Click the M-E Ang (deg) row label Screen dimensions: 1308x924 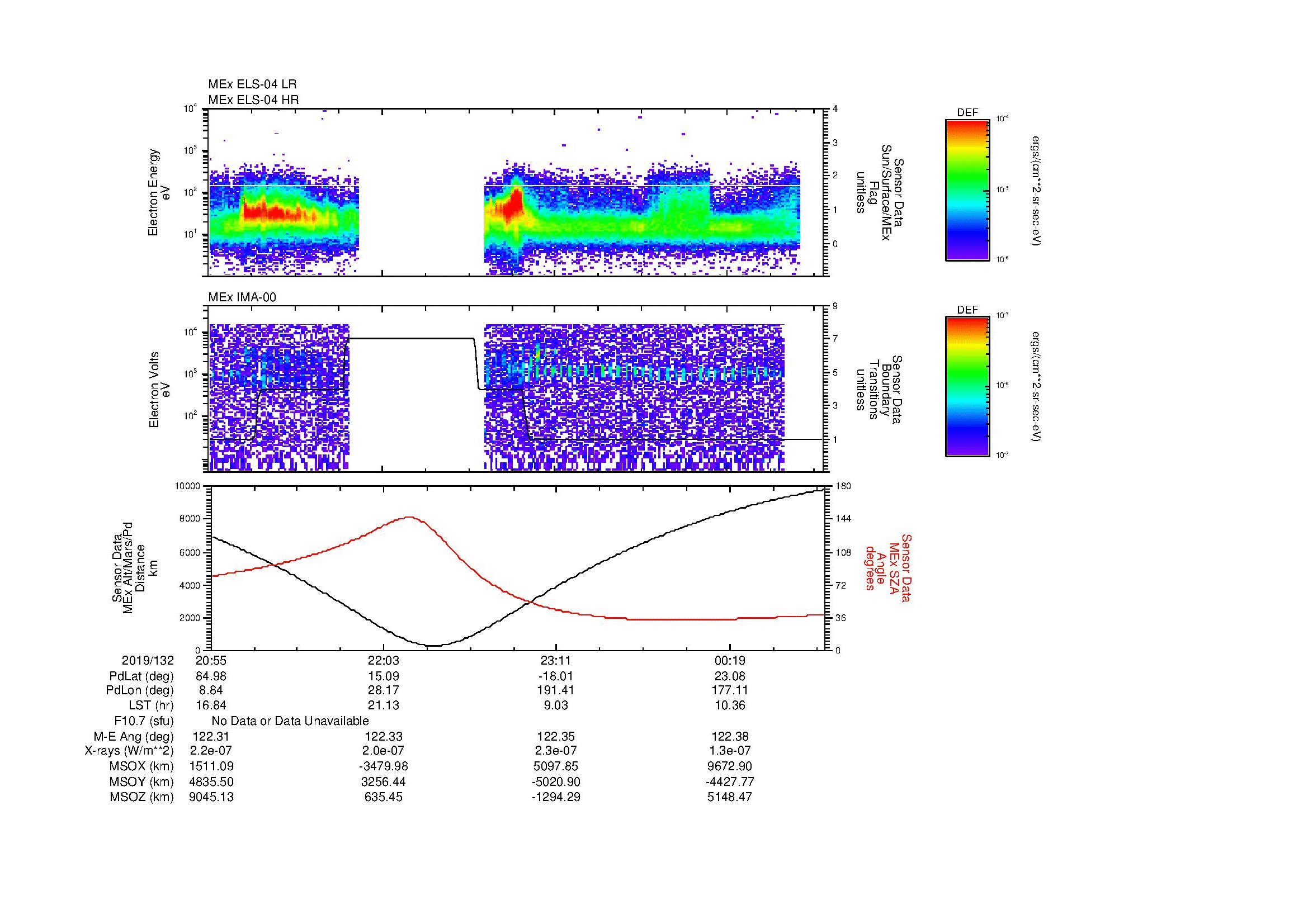pyautogui.click(x=134, y=737)
